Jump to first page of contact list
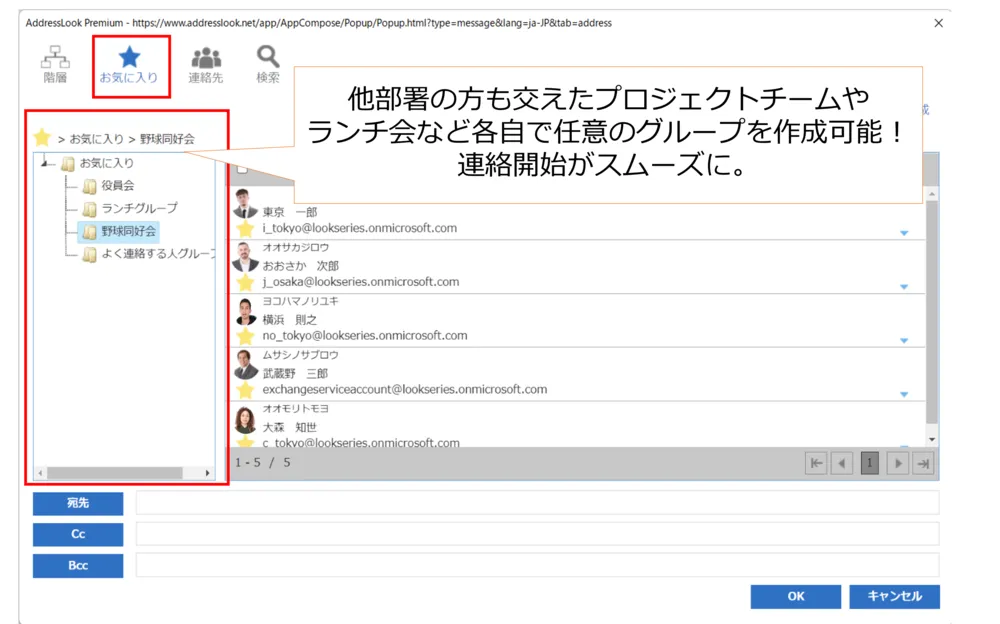The width and height of the screenshot is (1000, 624). 816,463
